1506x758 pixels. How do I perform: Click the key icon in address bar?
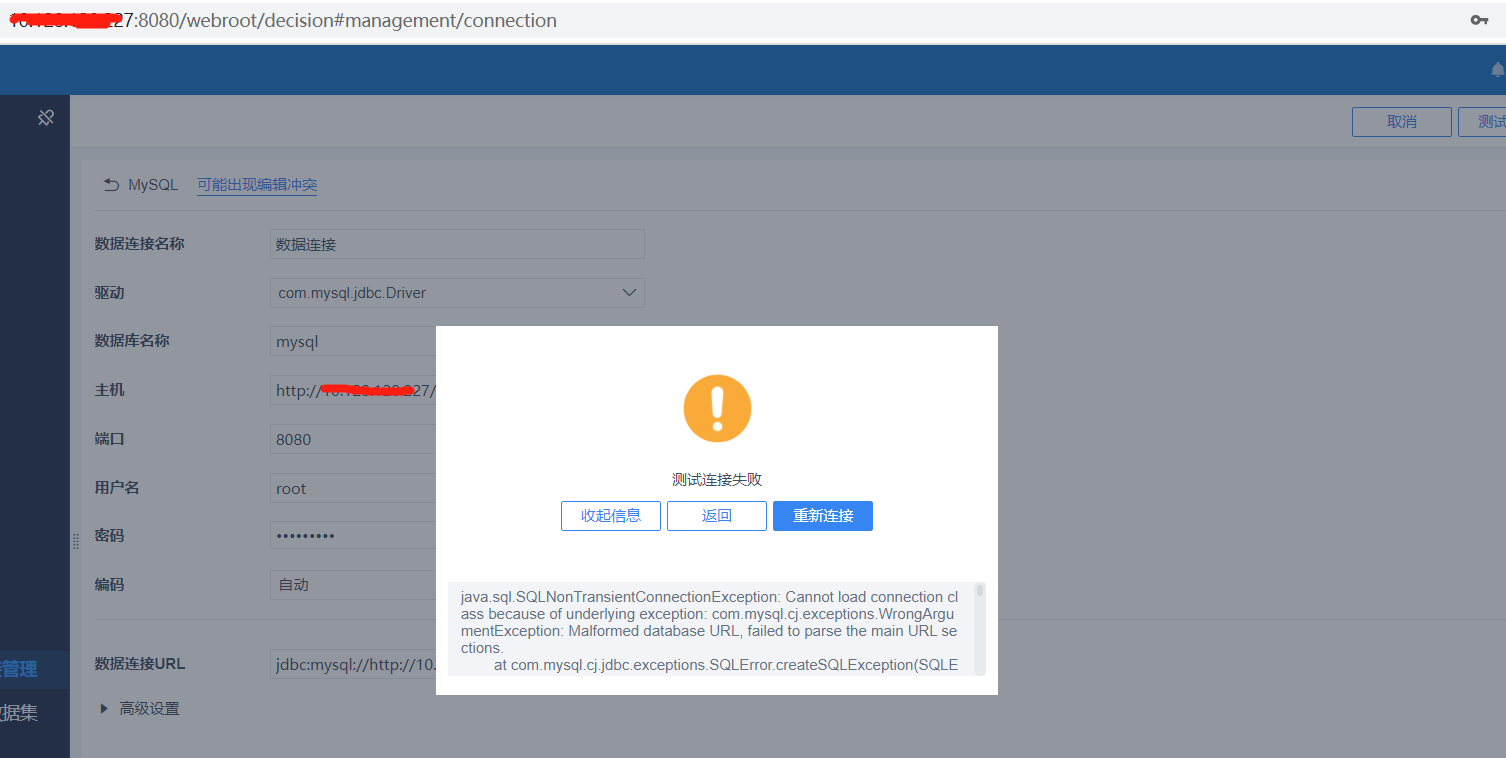pyautogui.click(x=1479, y=20)
